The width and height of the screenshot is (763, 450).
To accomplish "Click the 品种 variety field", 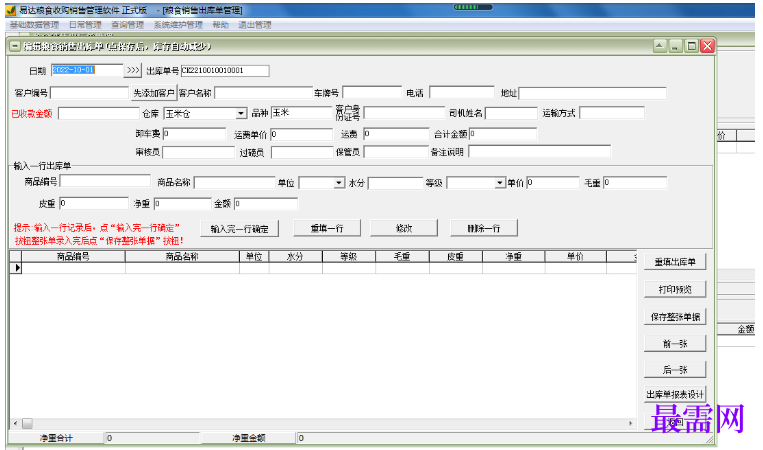I will (302, 113).
